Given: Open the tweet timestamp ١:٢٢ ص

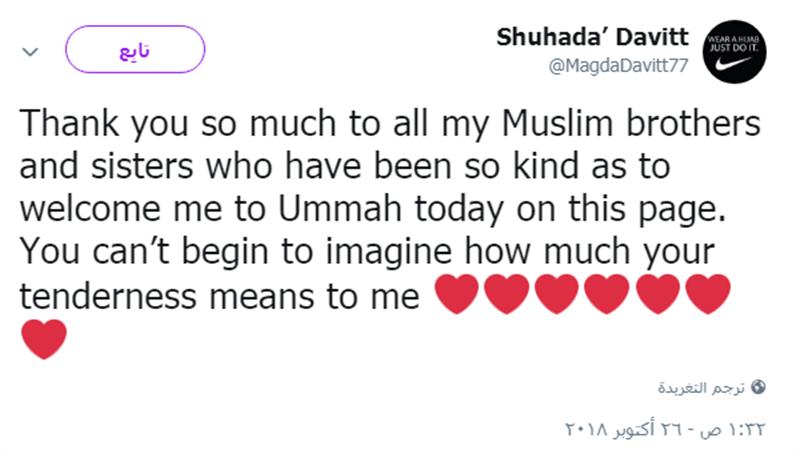Looking at the screenshot, I should [733, 429].
